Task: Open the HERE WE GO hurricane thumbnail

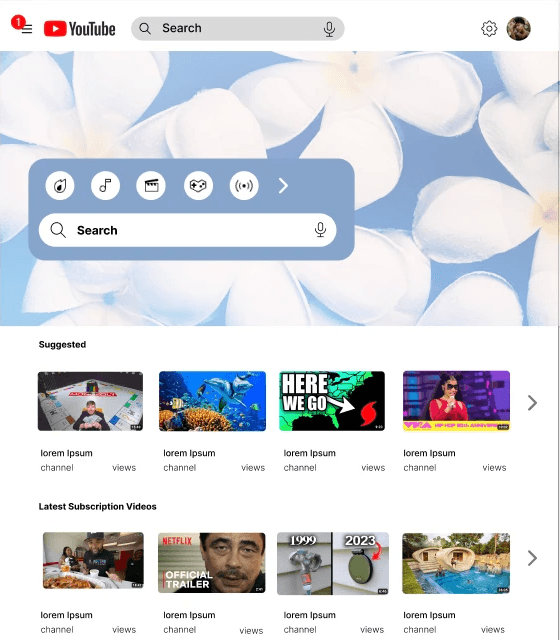Action: point(332,401)
